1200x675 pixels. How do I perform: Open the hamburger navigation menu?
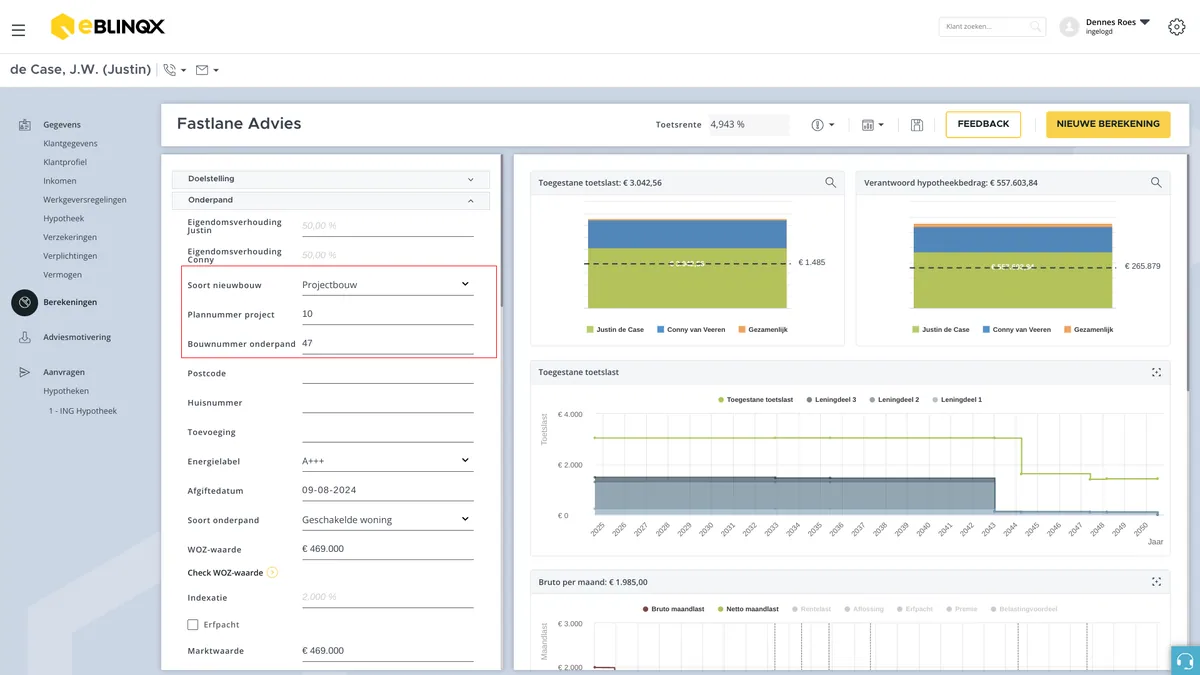tap(18, 30)
